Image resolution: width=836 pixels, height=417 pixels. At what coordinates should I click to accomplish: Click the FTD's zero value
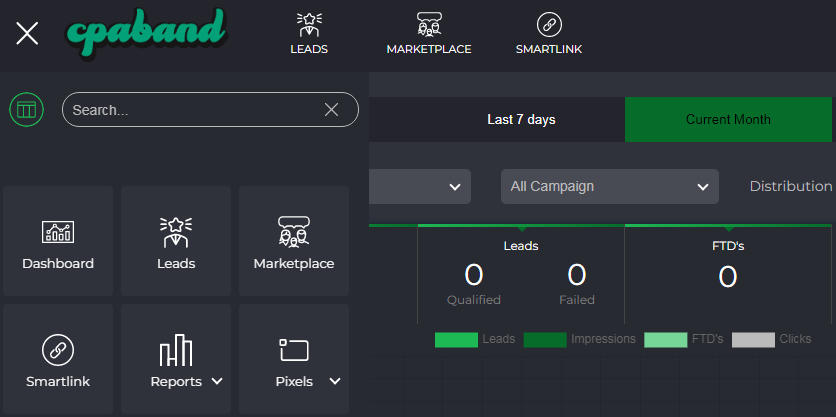[x=728, y=277]
